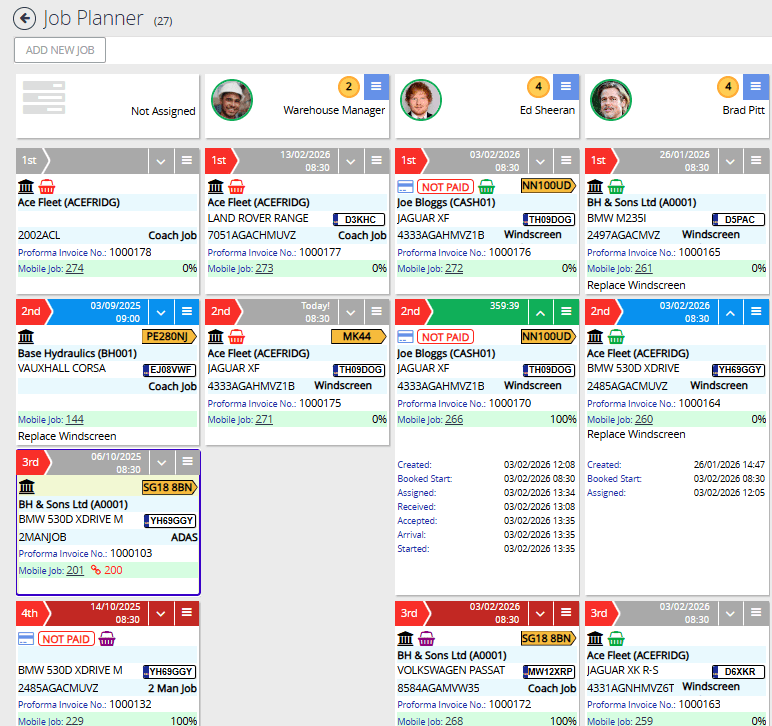The image size is (772, 726).
Task: Open hamburger menu on job 271 card
Action: click(x=377, y=312)
